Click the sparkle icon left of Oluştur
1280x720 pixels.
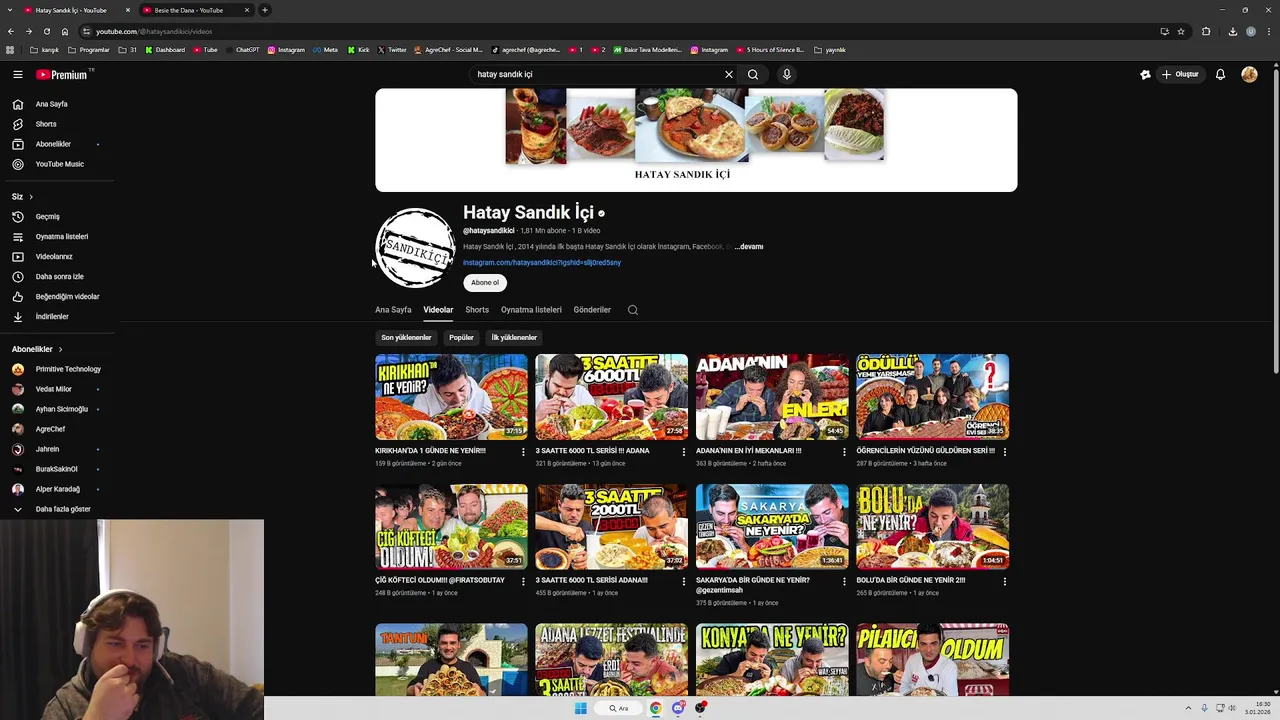(1145, 74)
